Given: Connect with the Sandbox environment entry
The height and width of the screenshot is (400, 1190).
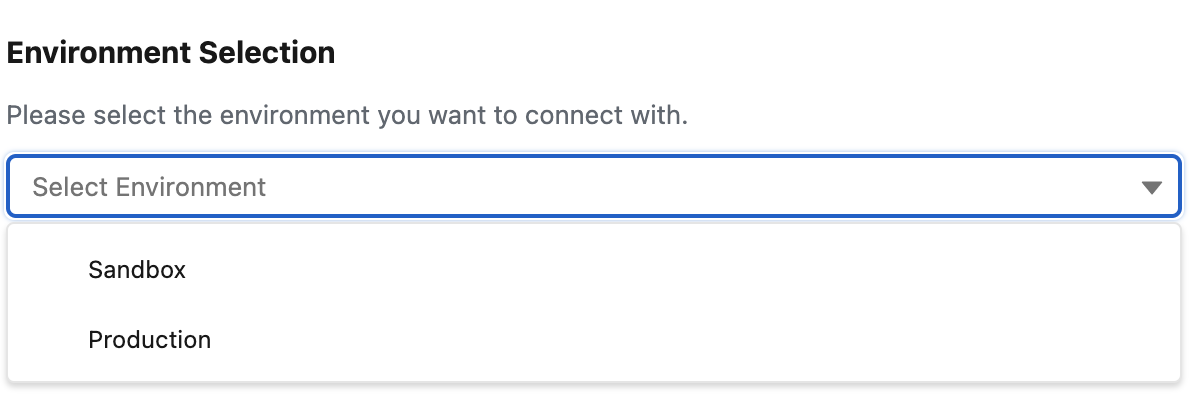Looking at the screenshot, I should [x=137, y=269].
